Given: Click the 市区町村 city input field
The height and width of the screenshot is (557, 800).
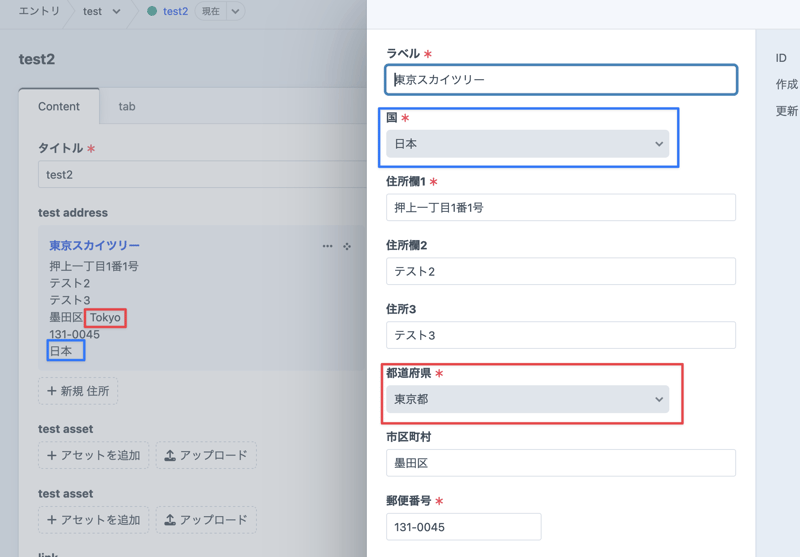Looking at the screenshot, I should click(561, 463).
